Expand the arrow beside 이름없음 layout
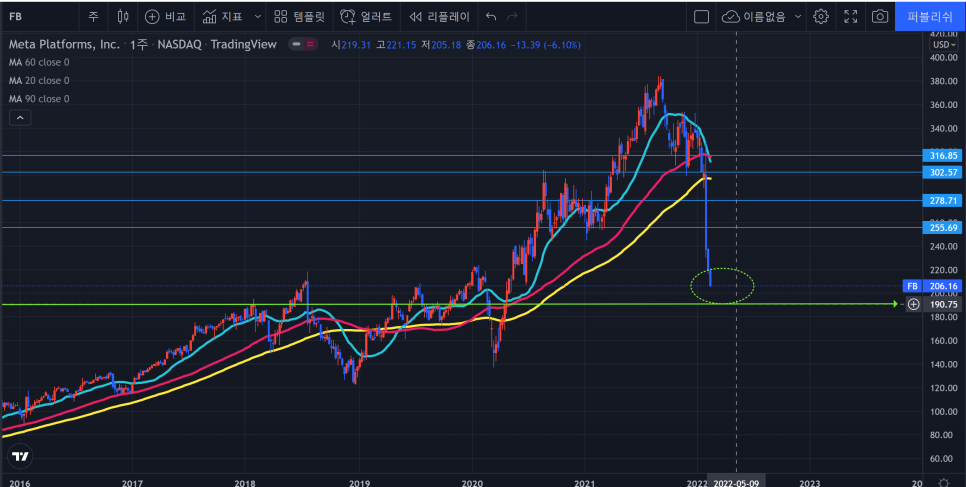Image resolution: width=966 pixels, height=487 pixels. pyautogui.click(x=798, y=17)
